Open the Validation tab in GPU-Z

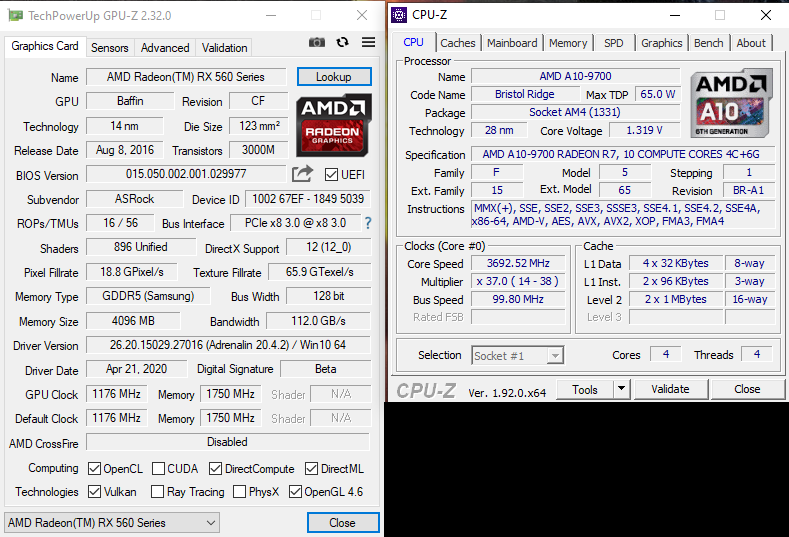coord(224,48)
